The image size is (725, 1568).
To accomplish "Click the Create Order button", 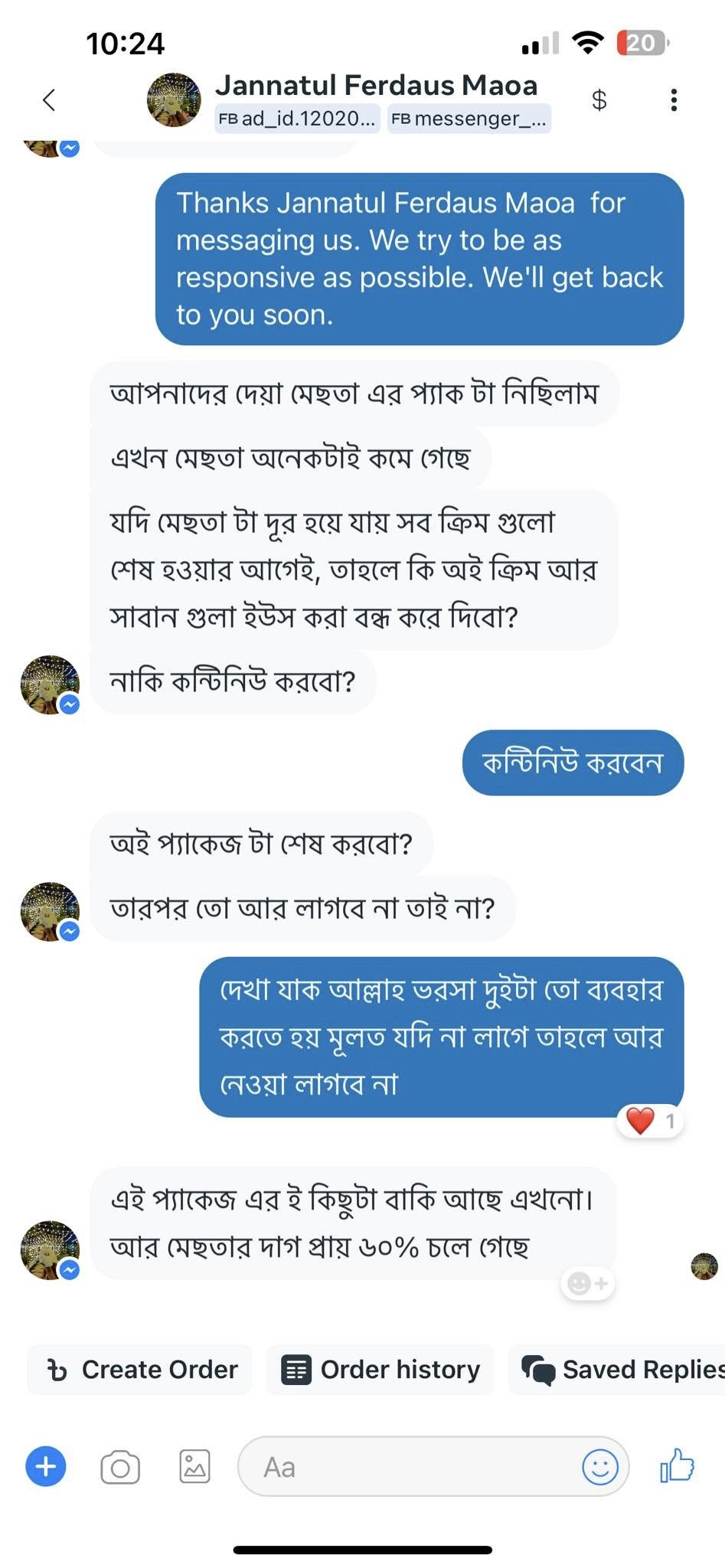I will [141, 1370].
